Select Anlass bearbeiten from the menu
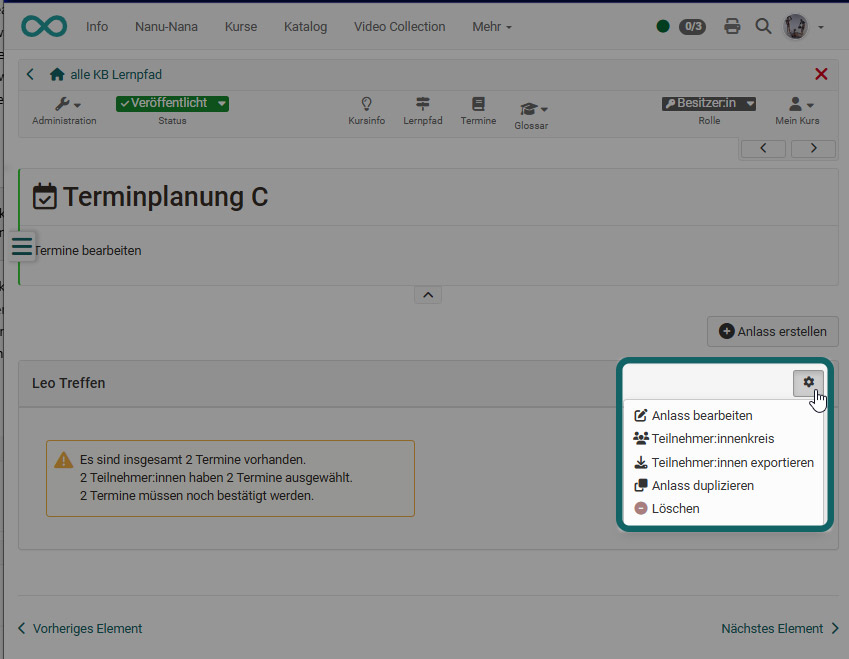The width and height of the screenshot is (849, 659). click(x=693, y=415)
